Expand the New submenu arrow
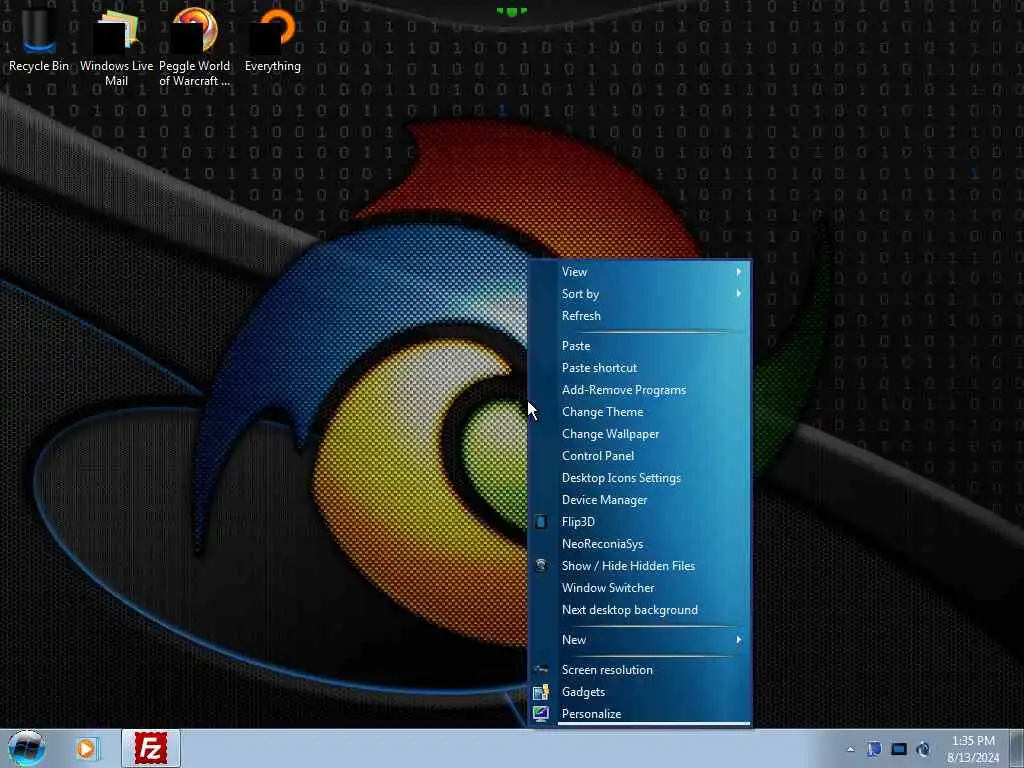 [739, 639]
